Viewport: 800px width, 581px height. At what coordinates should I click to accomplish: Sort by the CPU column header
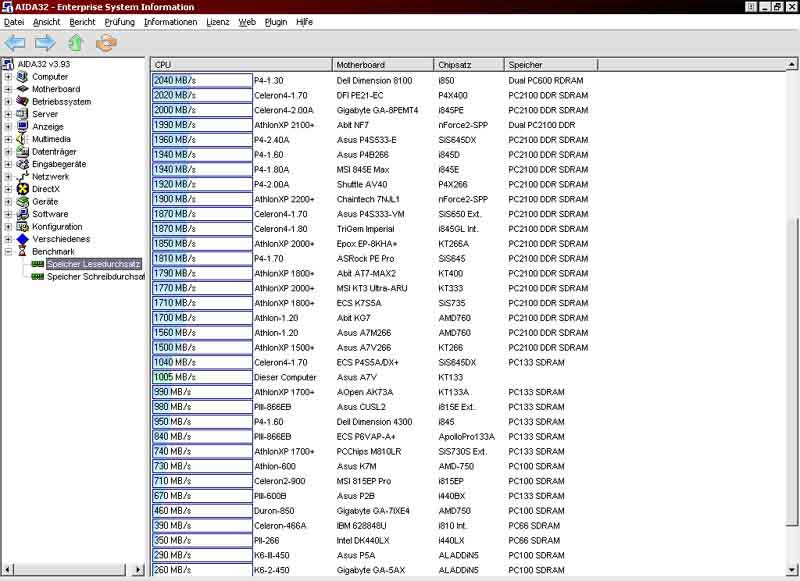tap(241, 65)
